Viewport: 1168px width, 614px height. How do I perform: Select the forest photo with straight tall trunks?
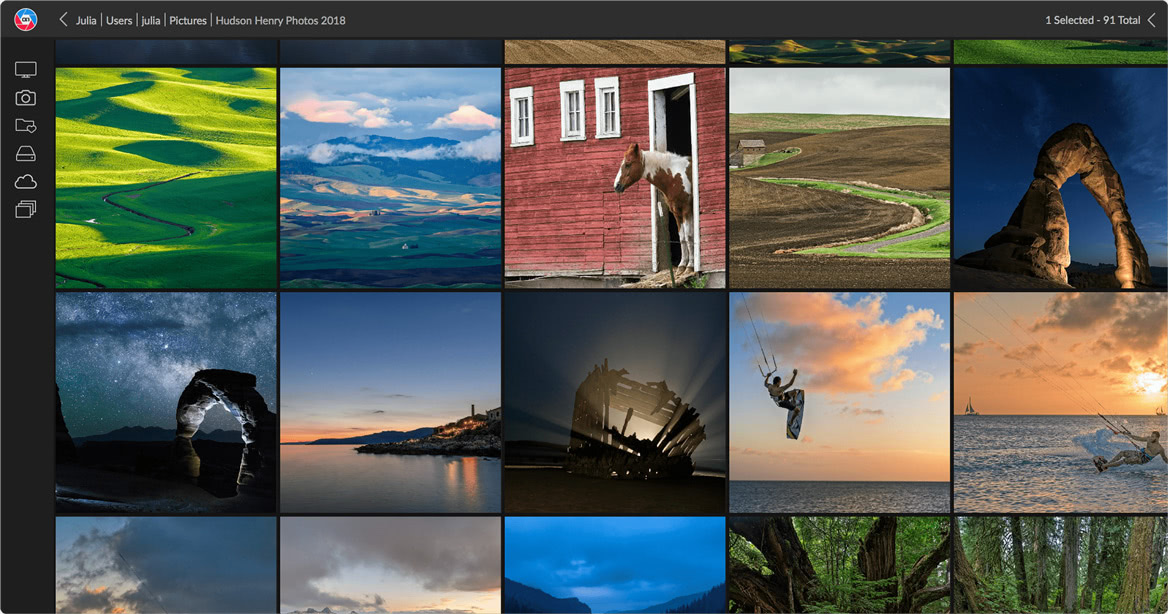[x=1061, y=565]
